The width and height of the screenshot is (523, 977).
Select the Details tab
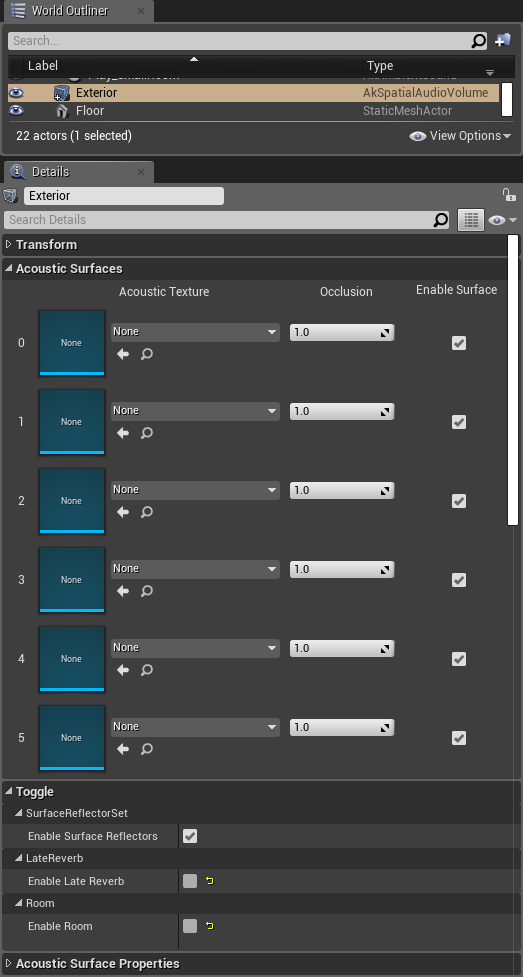point(77,172)
